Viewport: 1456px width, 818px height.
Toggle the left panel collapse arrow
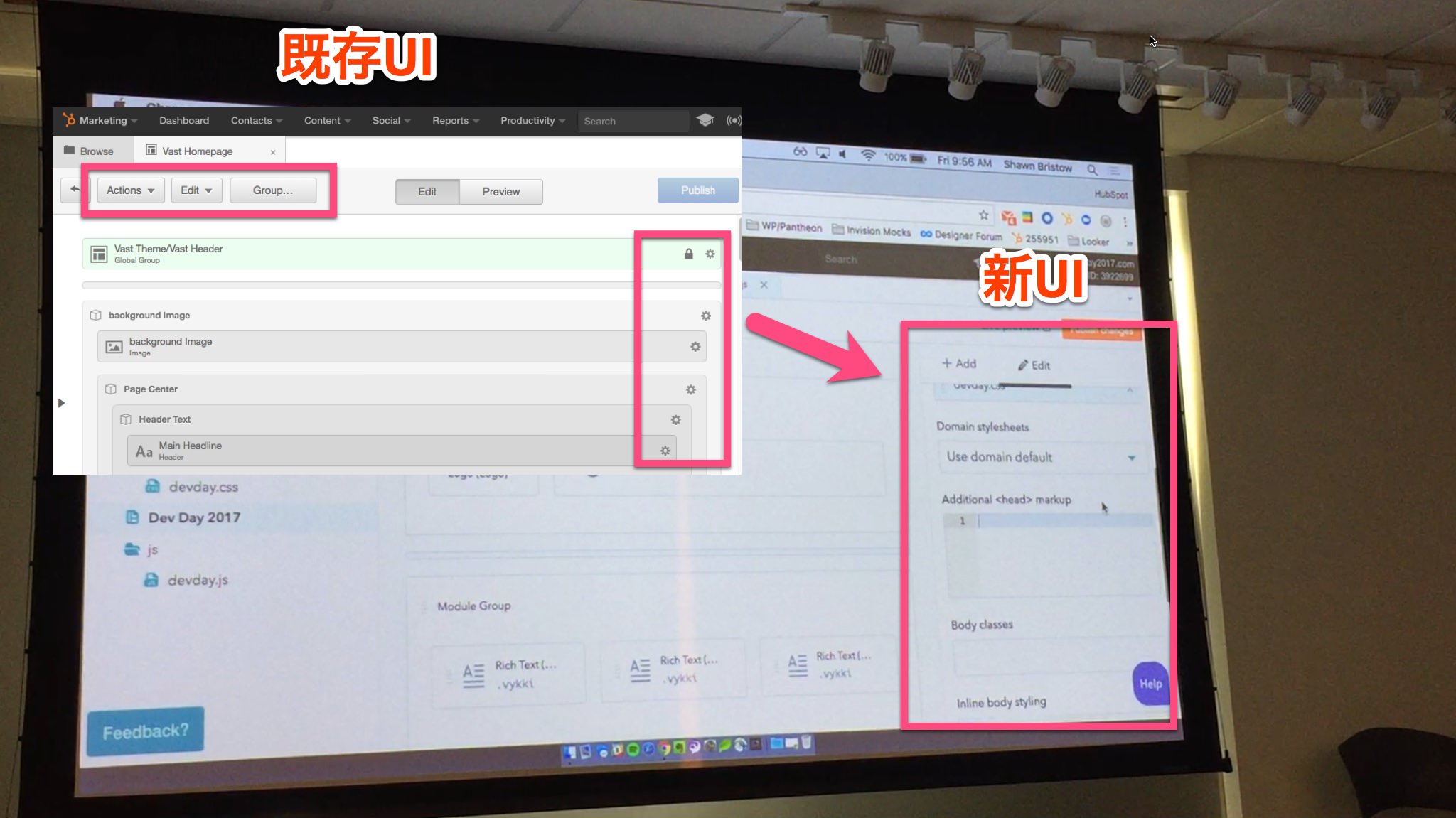click(x=62, y=402)
